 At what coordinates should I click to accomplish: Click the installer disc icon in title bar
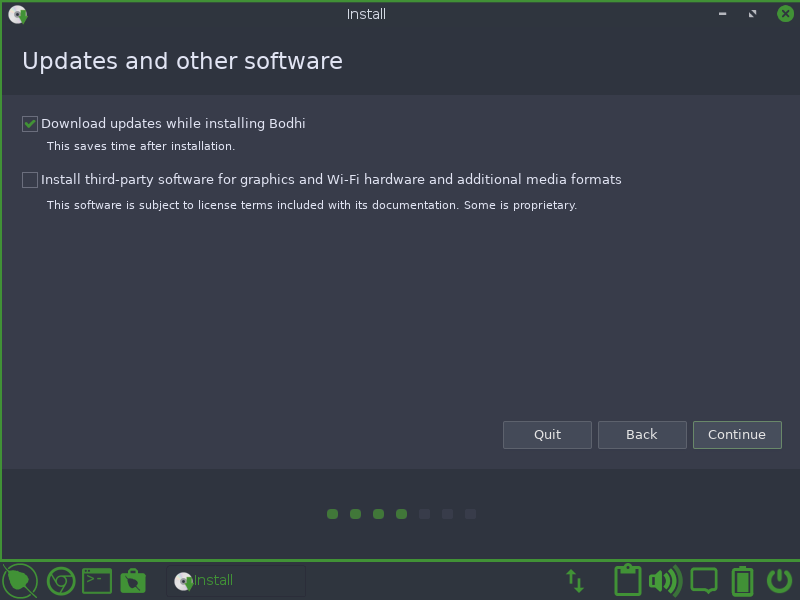tap(18, 14)
